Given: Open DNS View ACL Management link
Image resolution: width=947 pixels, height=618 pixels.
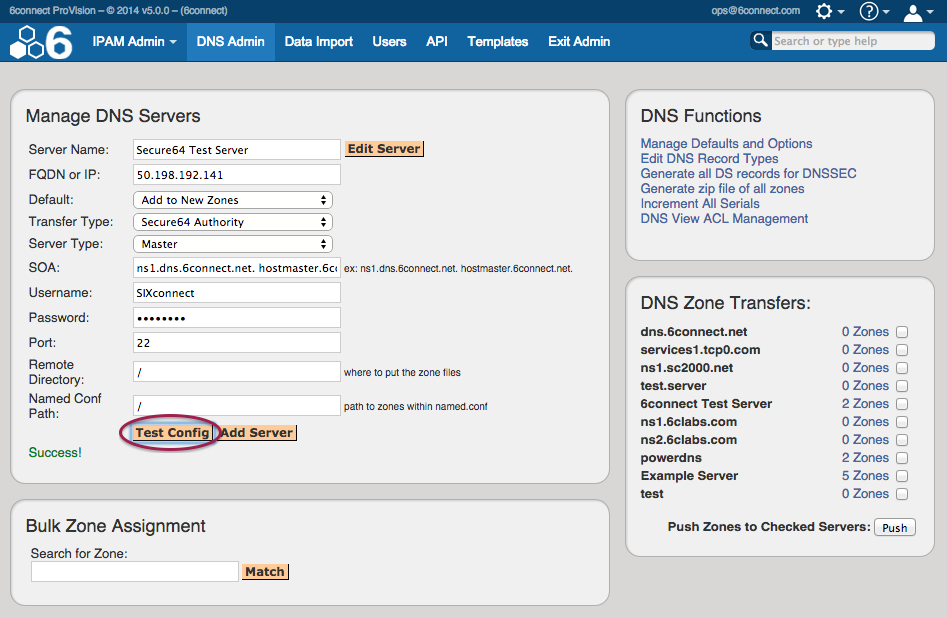Looking at the screenshot, I should pos(724,219).
